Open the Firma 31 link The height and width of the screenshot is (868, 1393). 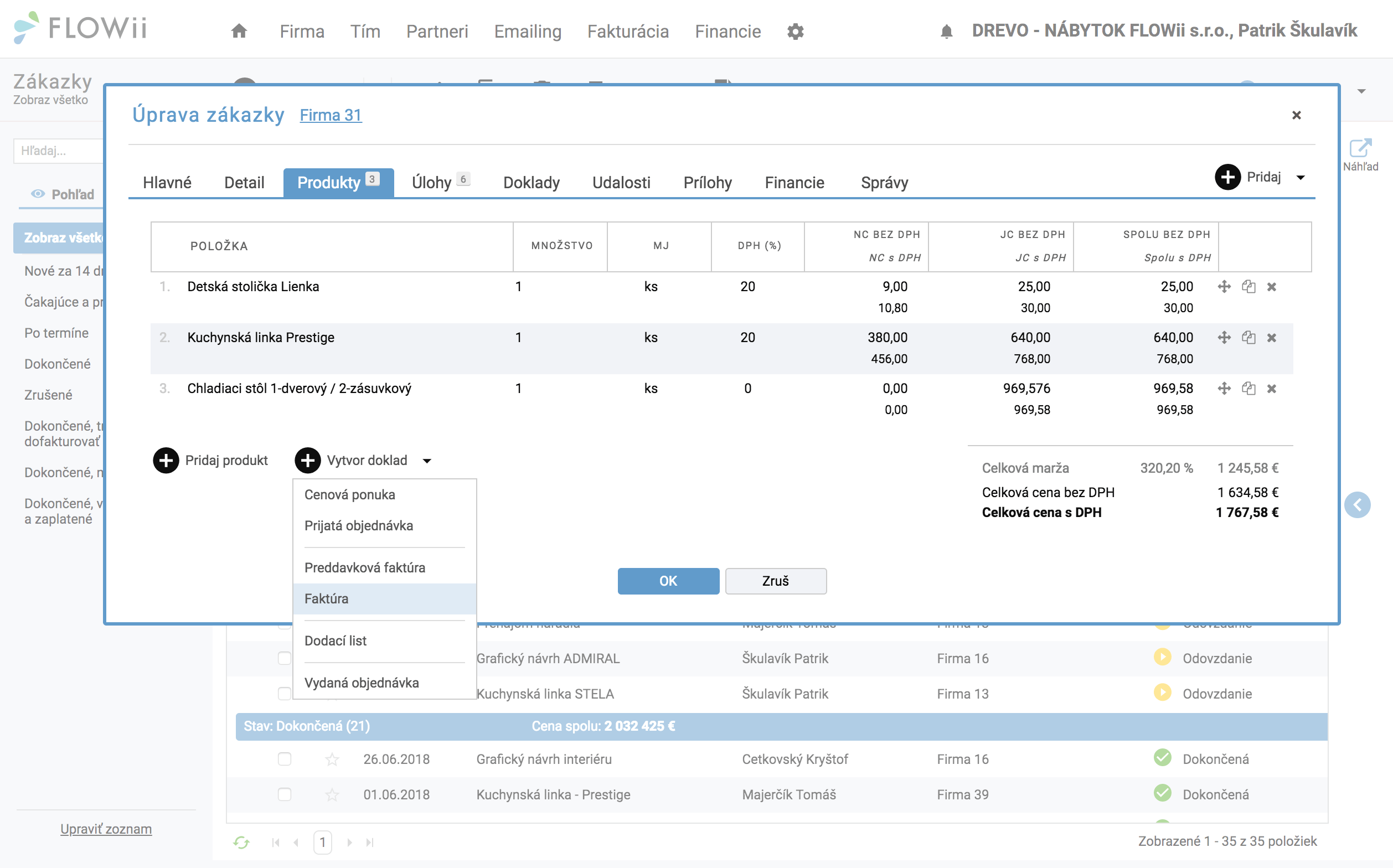[331, 115]
